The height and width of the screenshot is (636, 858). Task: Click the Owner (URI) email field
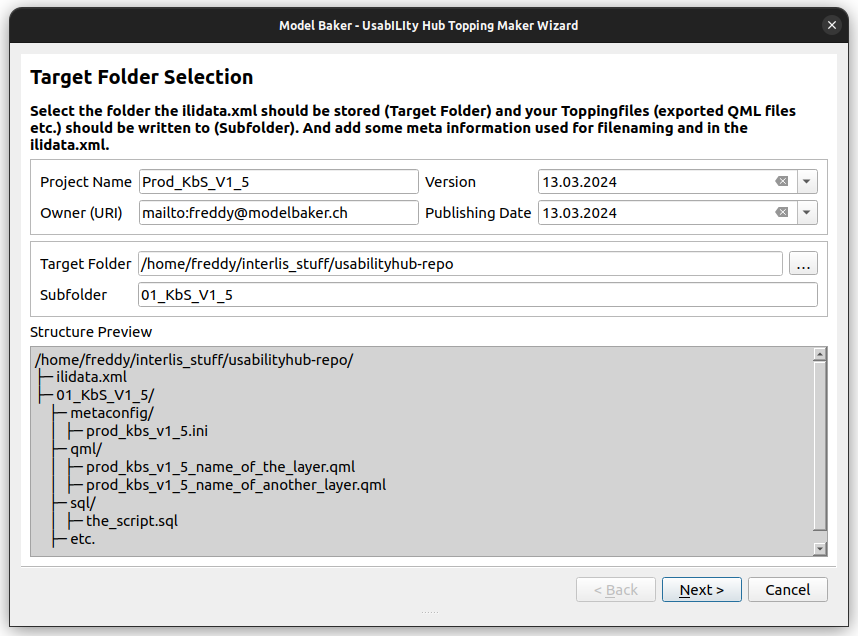pos(278,213)
